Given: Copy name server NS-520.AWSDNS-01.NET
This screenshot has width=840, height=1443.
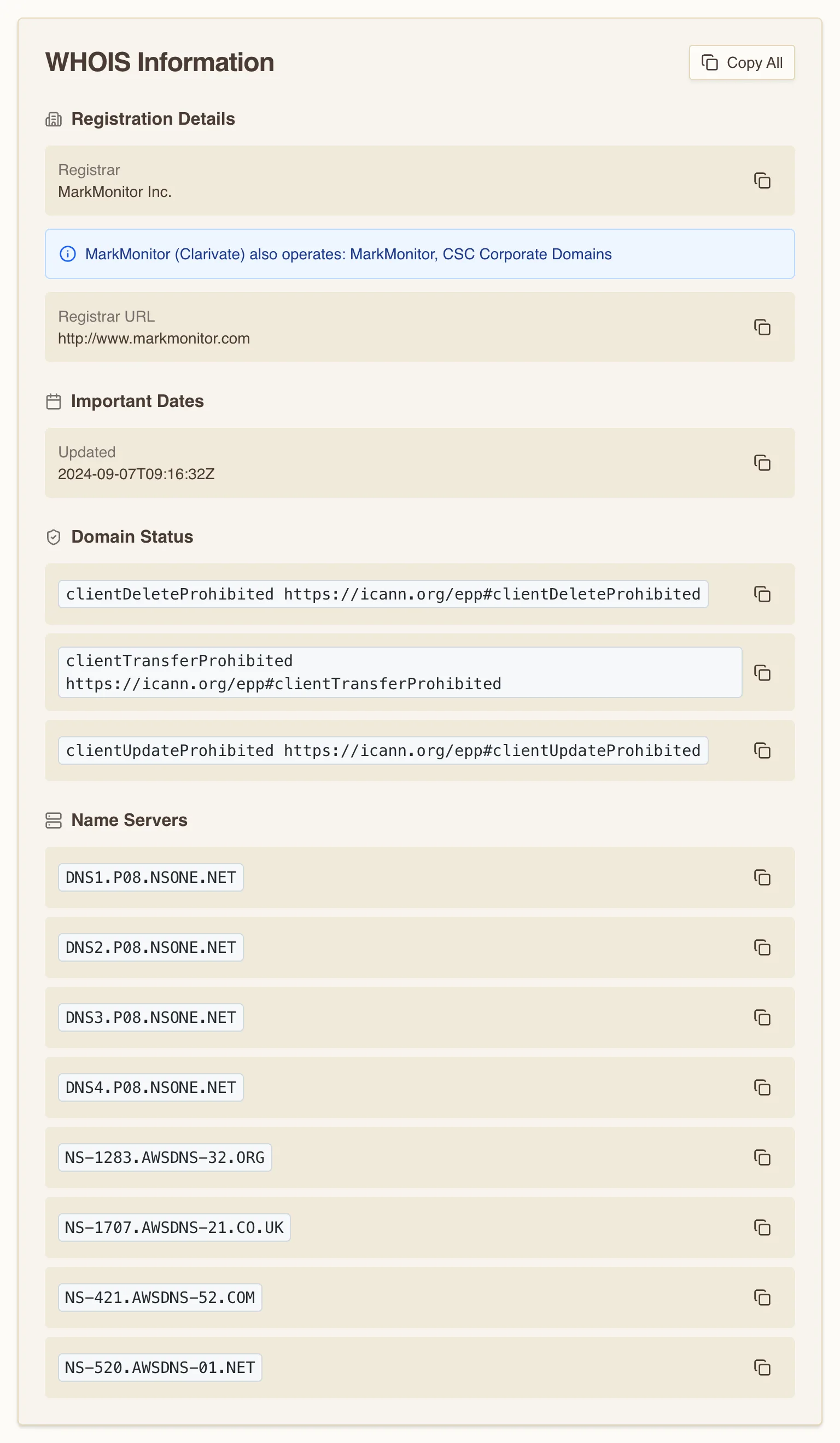Looking at the screenshot, I should (762, 1368).
